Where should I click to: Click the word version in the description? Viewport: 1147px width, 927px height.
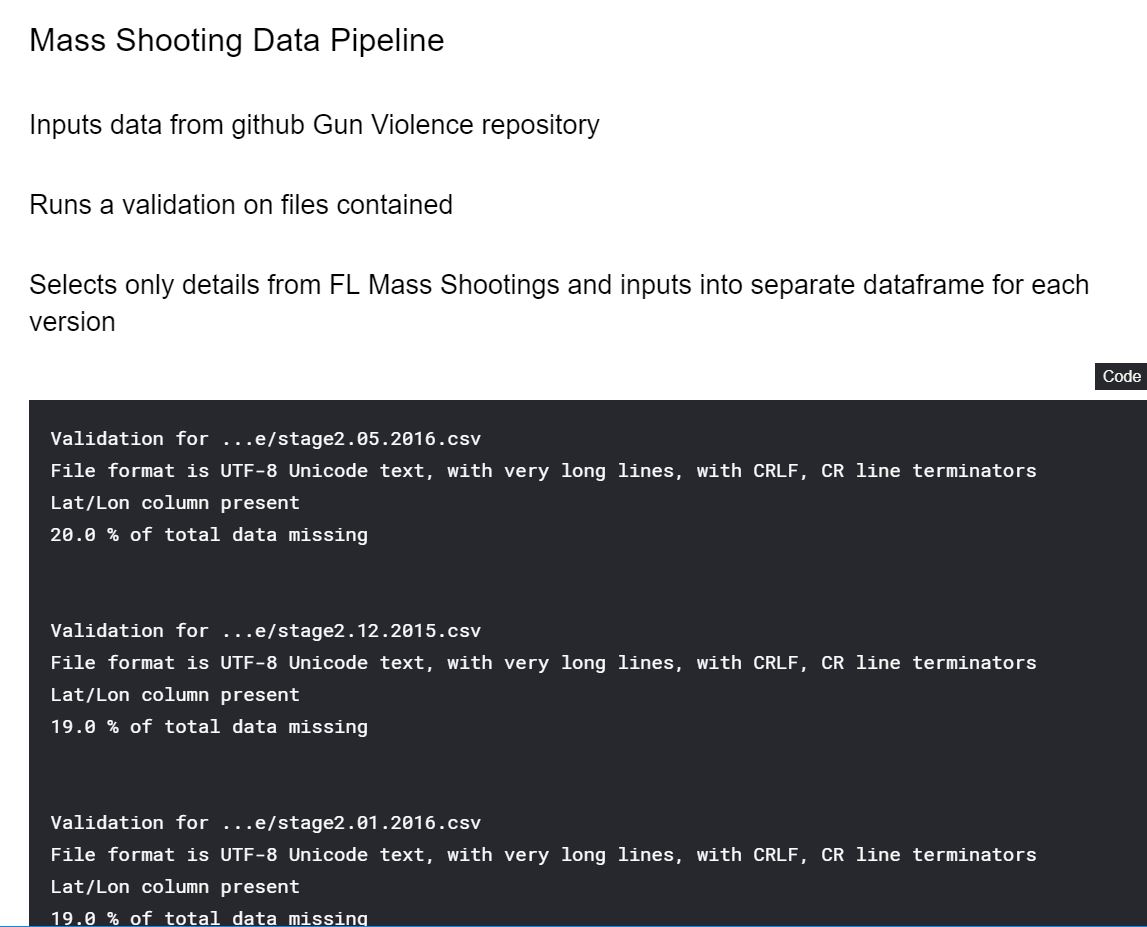[x=72, y=322]
